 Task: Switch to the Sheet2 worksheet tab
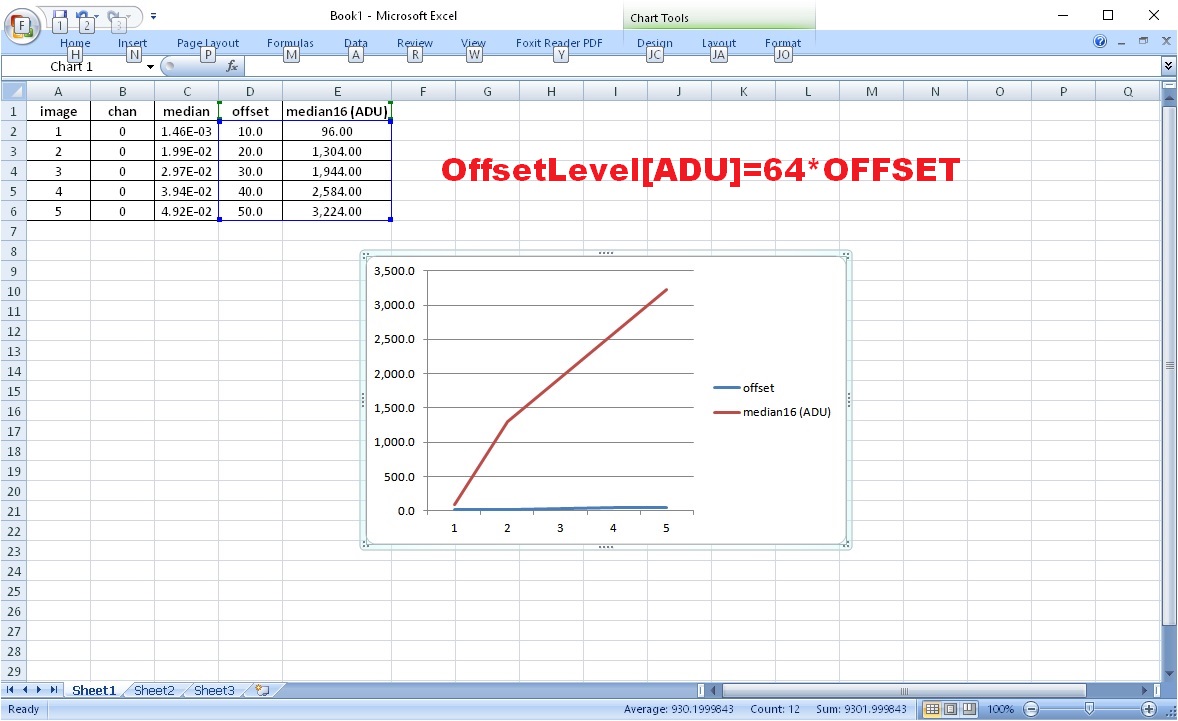[154, 690]
